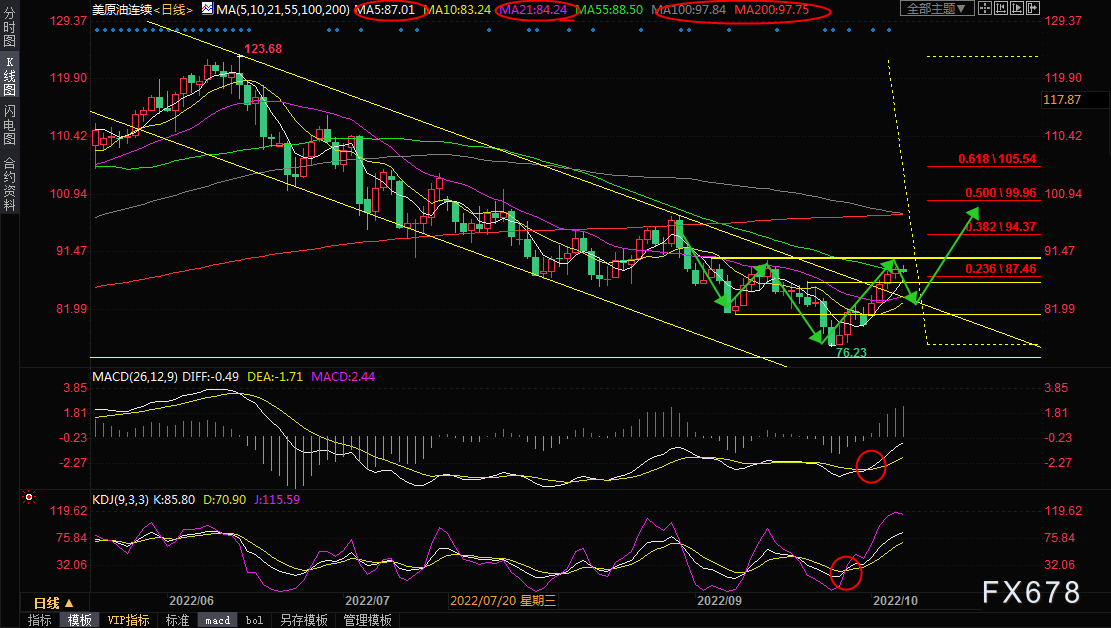This screenshot has height=628, width=1111.
Task: Click the jump-to-start range icon
Action: tap(1001, 9)
